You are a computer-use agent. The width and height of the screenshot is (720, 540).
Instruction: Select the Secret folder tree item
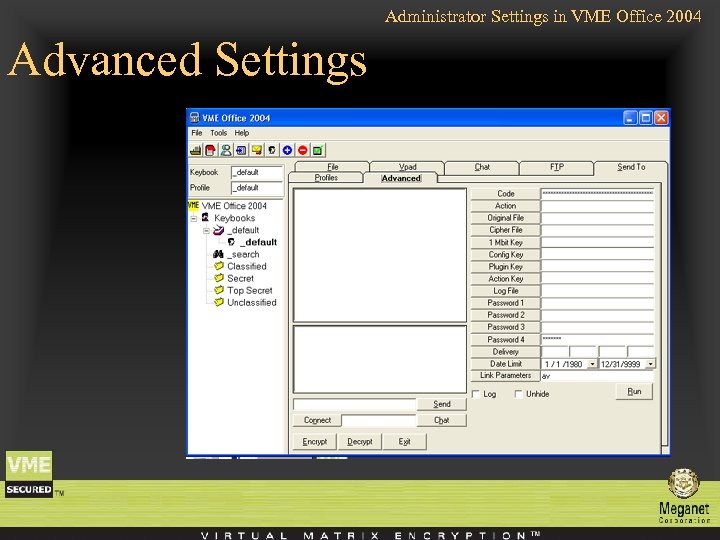240,278
